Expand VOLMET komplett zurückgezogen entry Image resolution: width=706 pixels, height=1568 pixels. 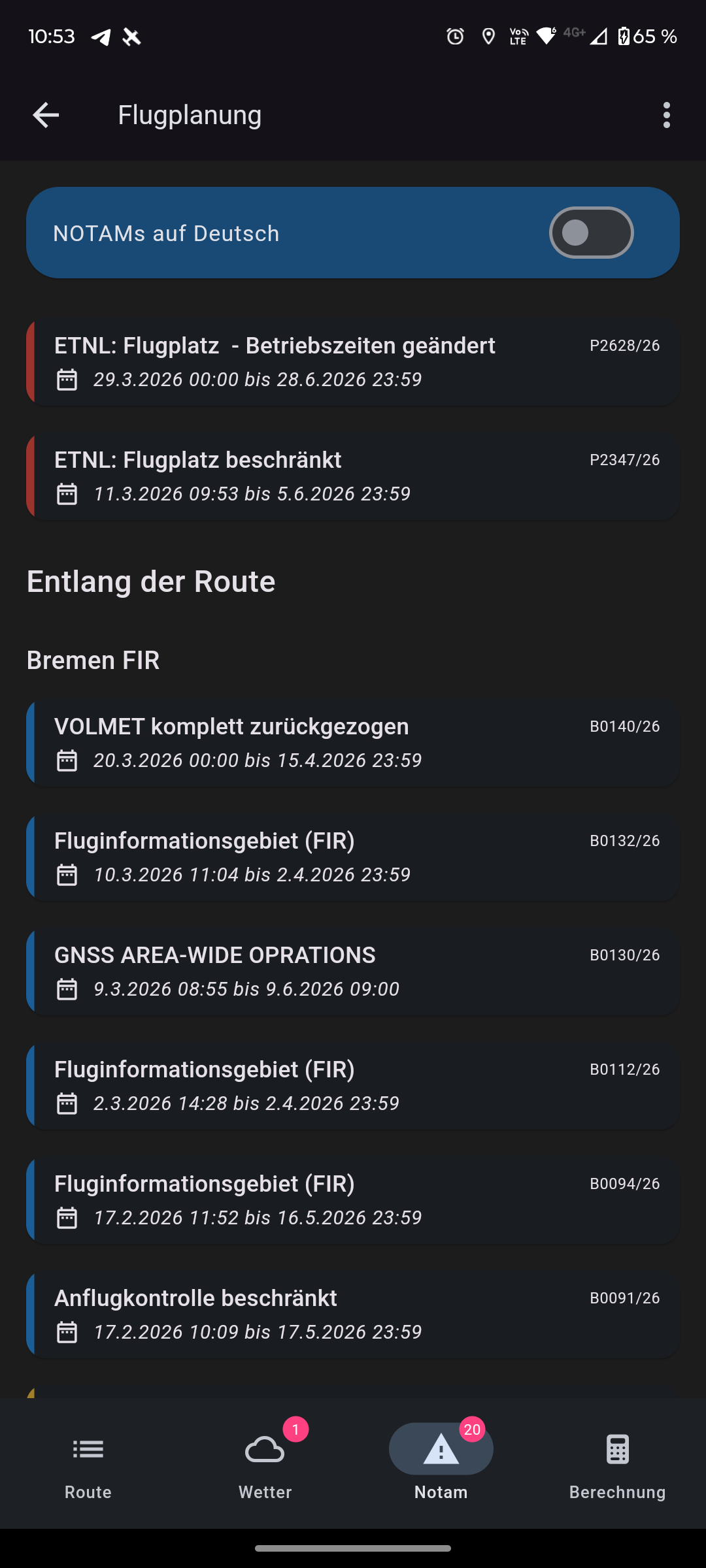coord(353,743)
